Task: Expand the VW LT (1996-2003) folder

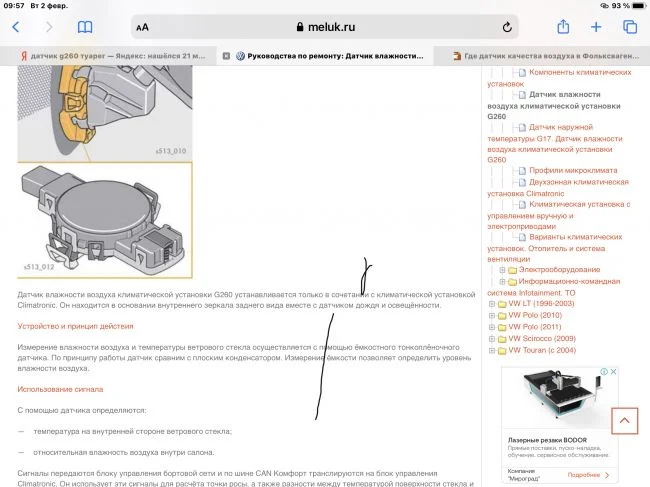Action: (490, 304)
